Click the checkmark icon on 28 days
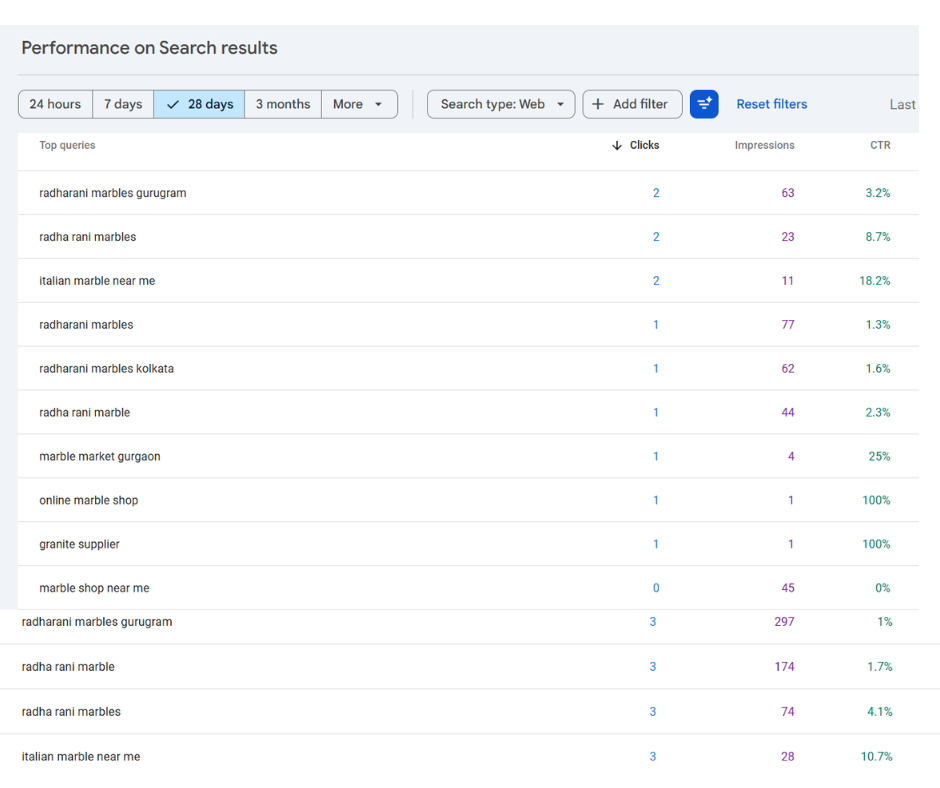 coord(173,104)
